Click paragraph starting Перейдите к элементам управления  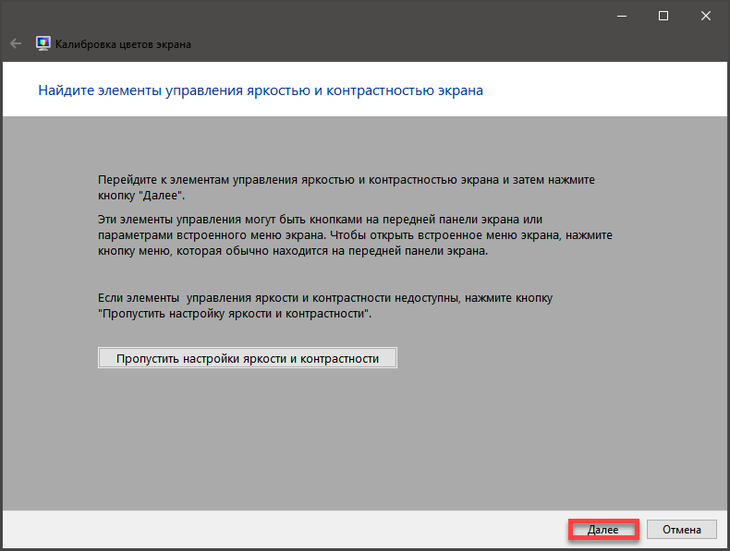pyautogui.click(x=346, y=188)
